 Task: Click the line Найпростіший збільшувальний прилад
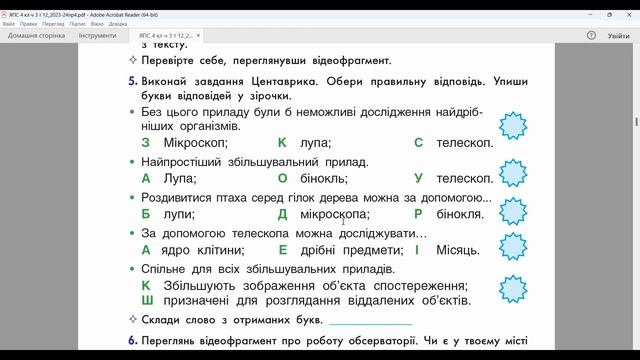(x=255, y=162)
